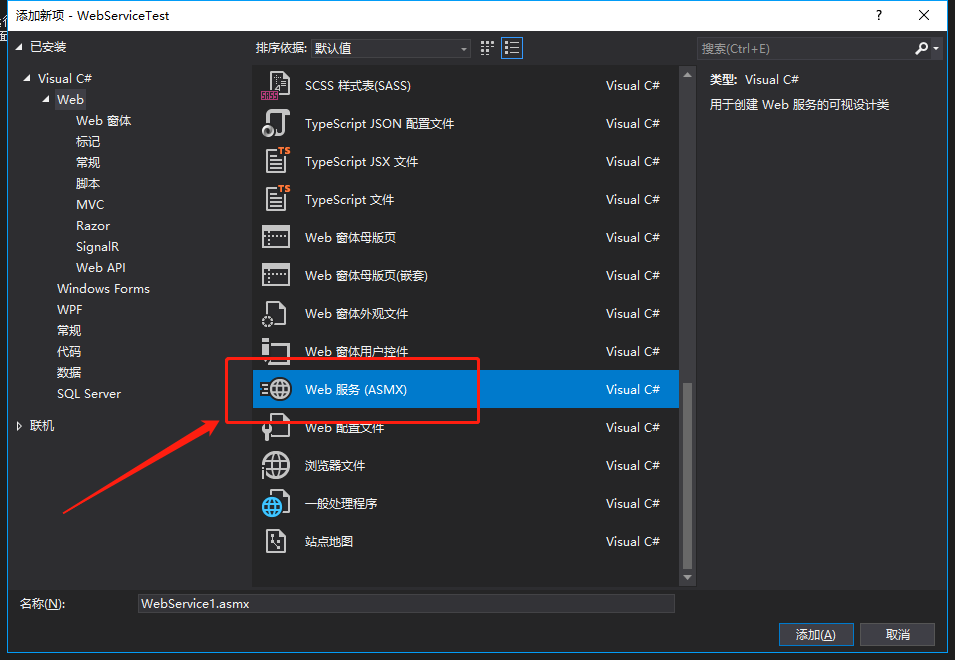The width and height of the screenshot is (955, 660).
Task: Select Windows Forms category
Action: pyautogui.click(x=103, y=289)
